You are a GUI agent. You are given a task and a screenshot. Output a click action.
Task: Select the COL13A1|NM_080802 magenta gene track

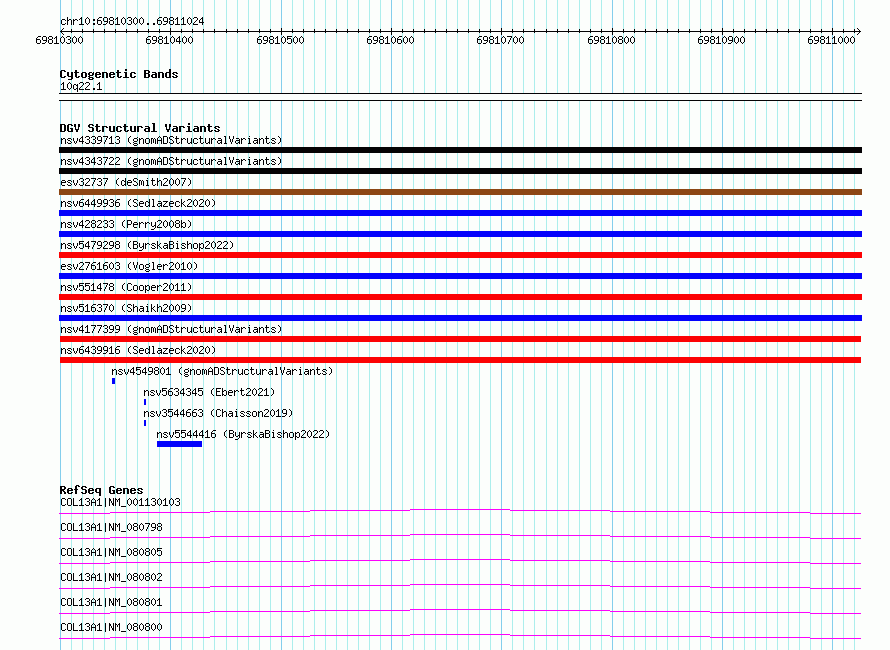point(460,586)
